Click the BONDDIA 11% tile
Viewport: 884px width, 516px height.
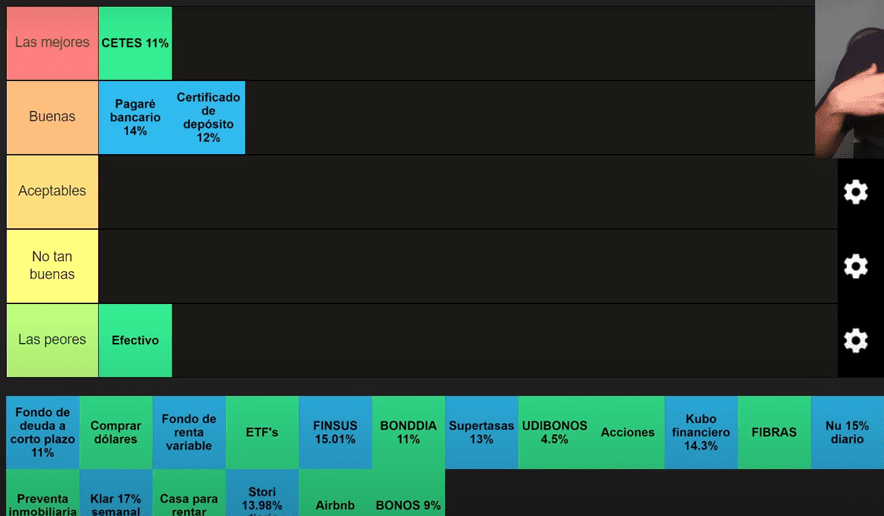coord(408,433)
